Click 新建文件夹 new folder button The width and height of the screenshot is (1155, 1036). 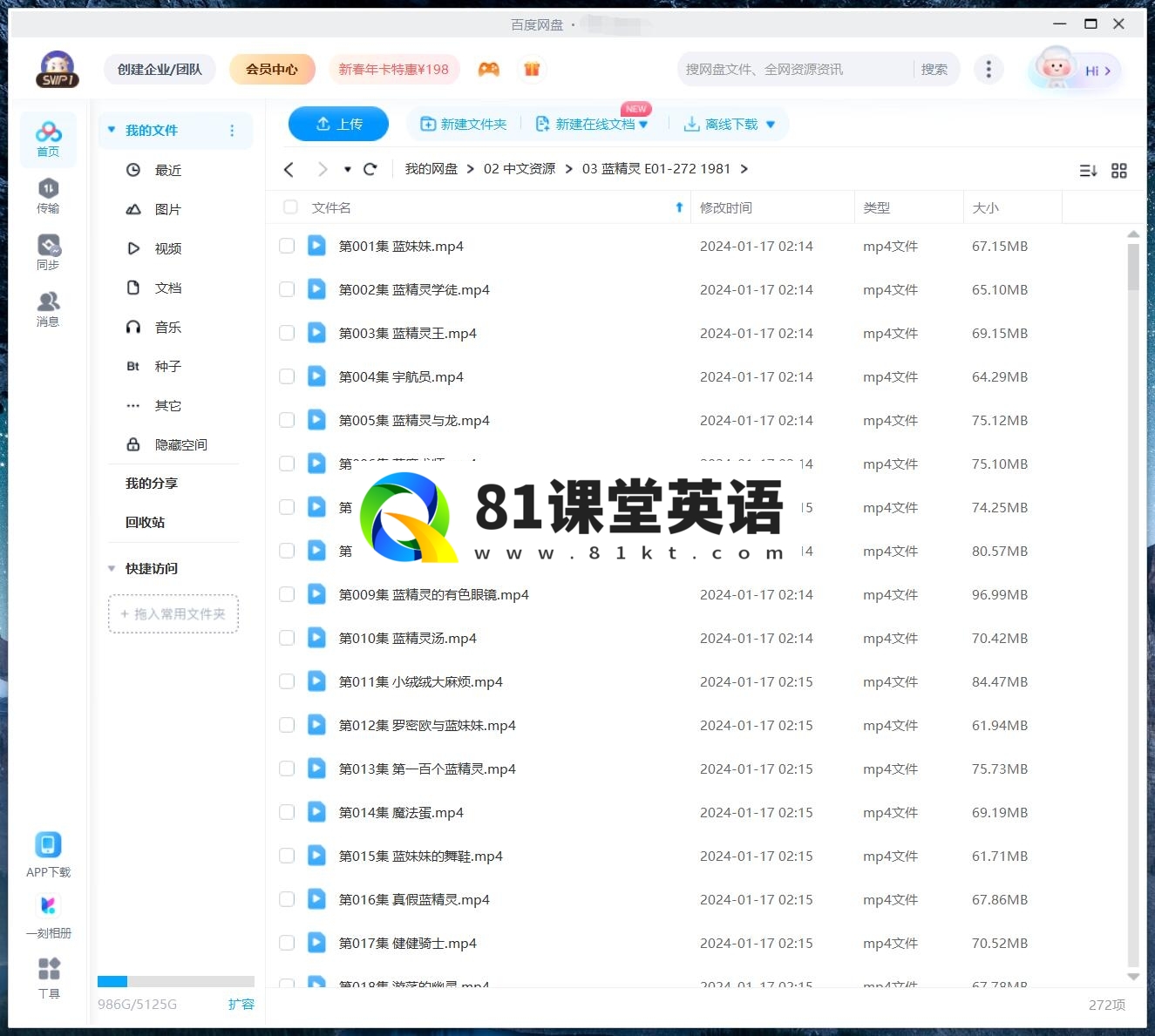point(464,125)
